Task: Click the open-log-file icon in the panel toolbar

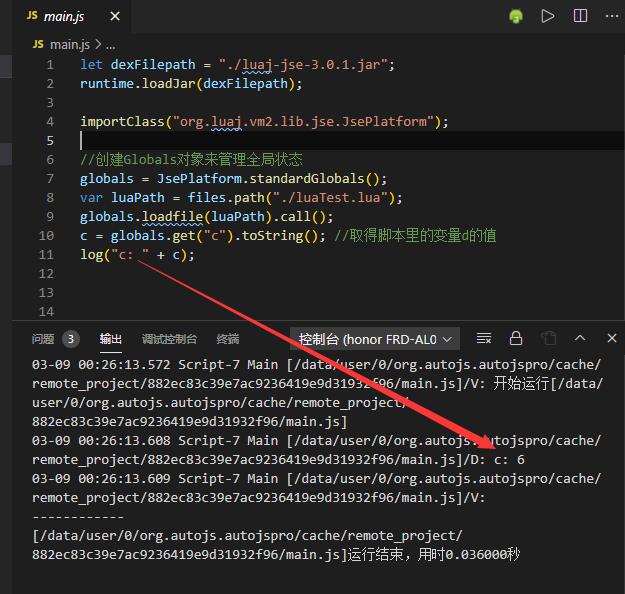Action: click(x=548, y=338)
